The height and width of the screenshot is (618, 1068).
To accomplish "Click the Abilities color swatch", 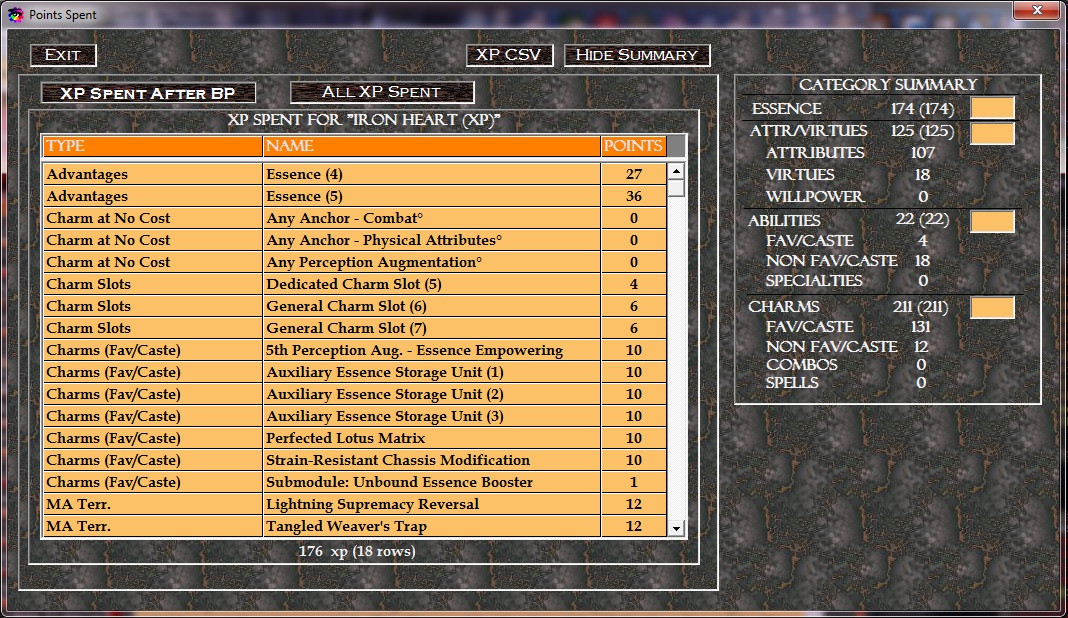I will 992,221.
